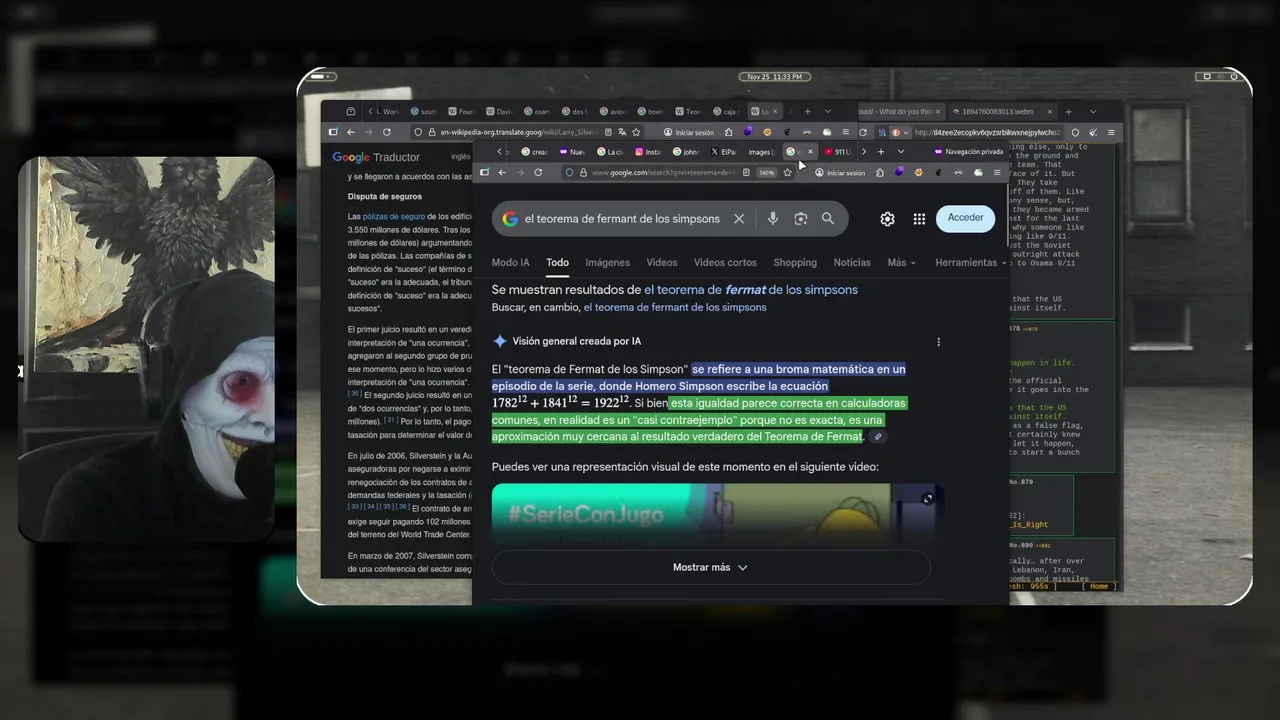Image resolution: width=1280 pixels, height=720 pixels.
Task: Expand results with Mostrar más
Action: coord(711,567)
